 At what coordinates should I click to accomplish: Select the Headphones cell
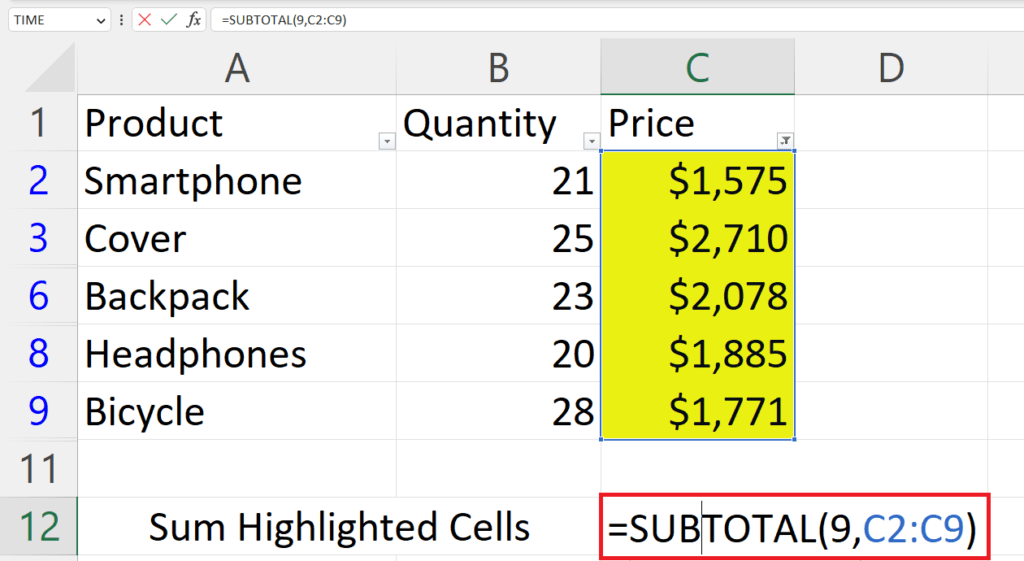pyautogui.click(x=237, y=353)
